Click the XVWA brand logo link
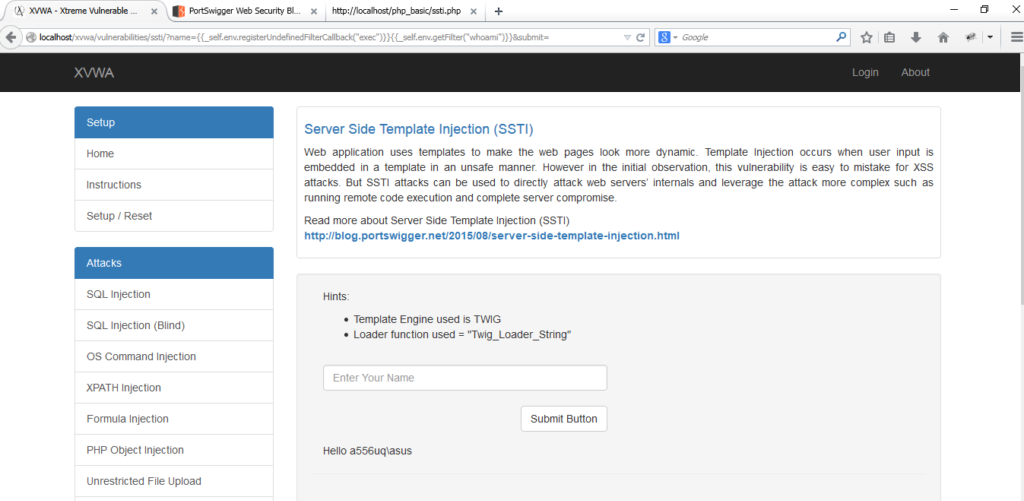This screenshot has width=1024, height=501. [x=94, y=73]
